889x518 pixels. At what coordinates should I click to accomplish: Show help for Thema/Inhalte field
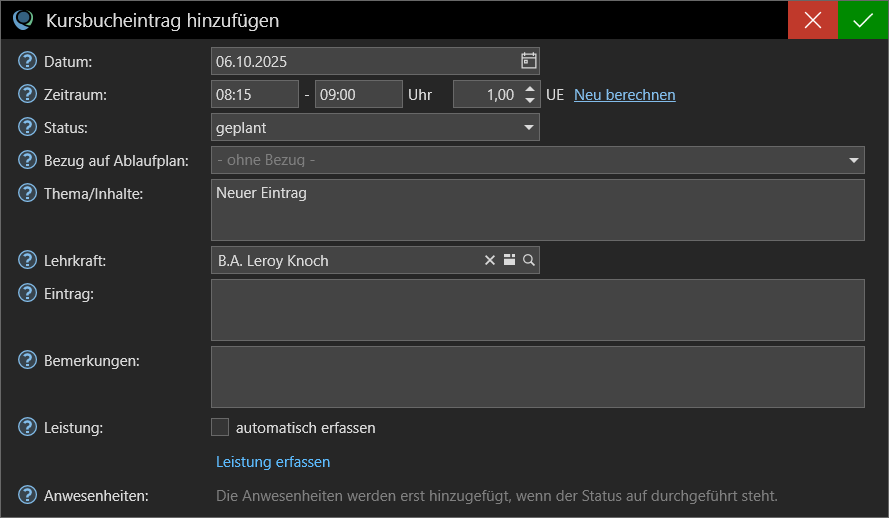28,193
